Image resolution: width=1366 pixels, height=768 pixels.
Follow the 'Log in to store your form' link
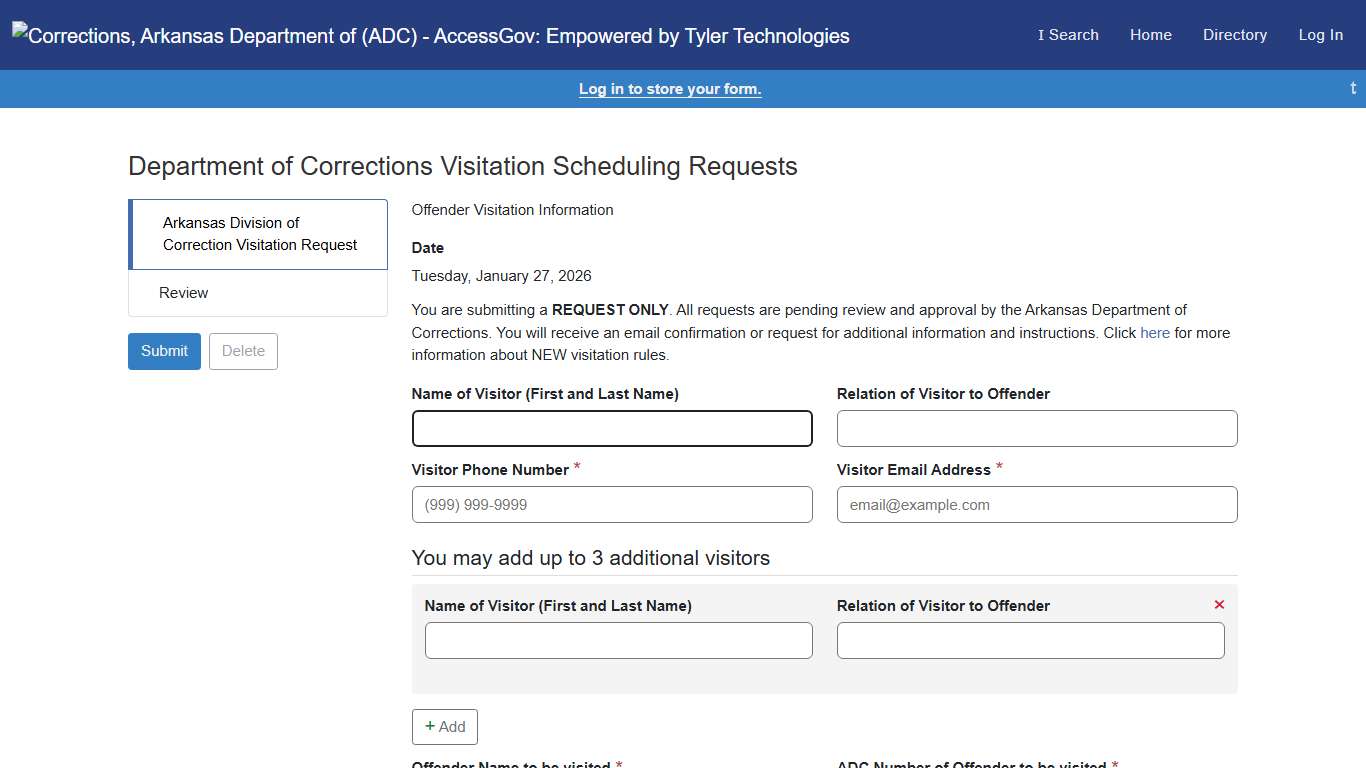[670, 88]
